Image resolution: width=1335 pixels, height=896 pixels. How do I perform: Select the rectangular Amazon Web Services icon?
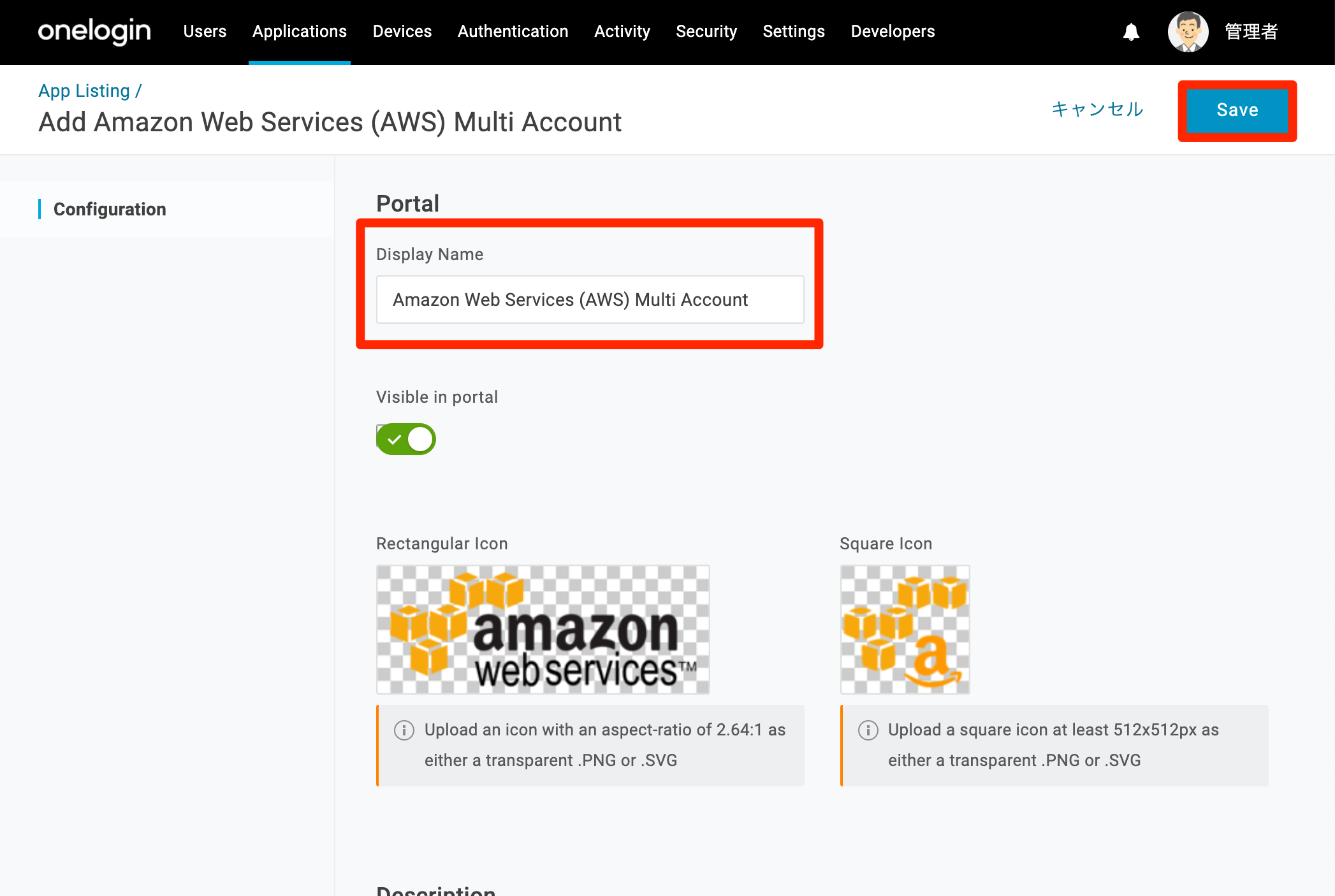(x=543, y=630)
